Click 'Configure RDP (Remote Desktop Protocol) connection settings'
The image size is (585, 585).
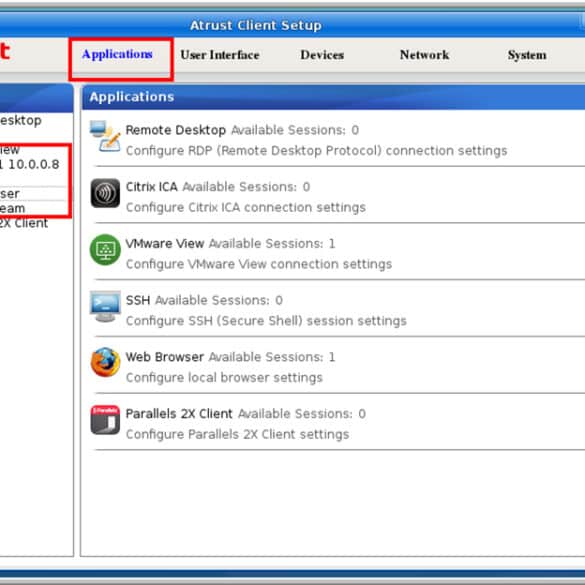[x=316, y=151]
